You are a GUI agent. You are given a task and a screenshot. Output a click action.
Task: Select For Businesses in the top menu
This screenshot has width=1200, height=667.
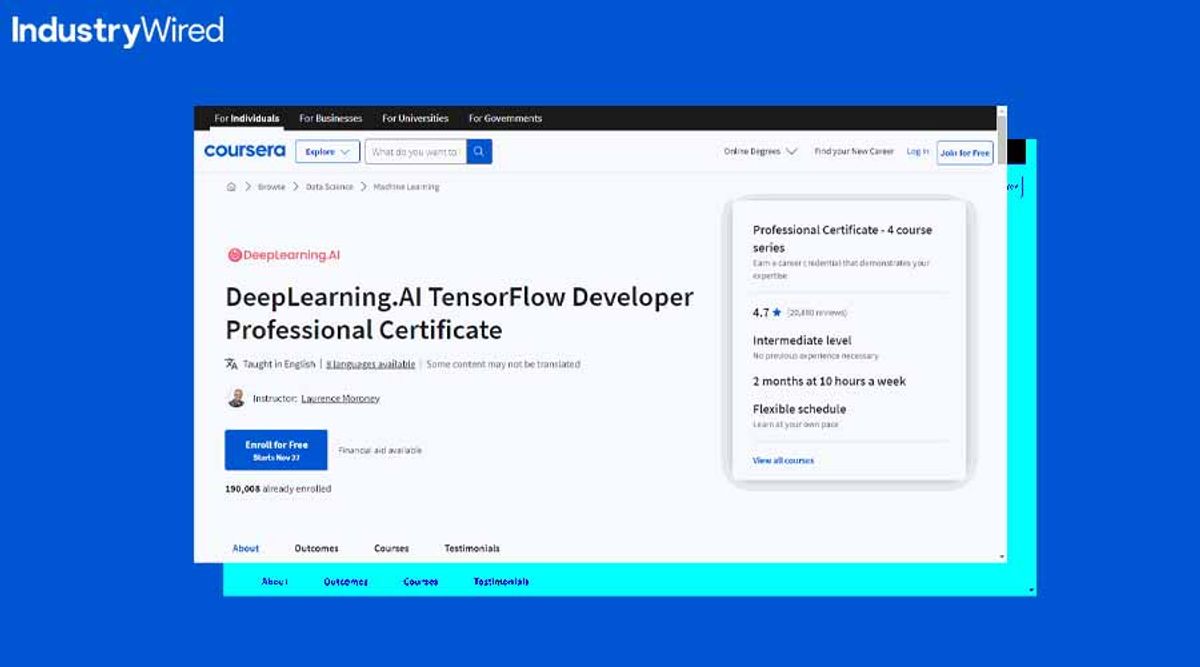(x=329, y=118)
